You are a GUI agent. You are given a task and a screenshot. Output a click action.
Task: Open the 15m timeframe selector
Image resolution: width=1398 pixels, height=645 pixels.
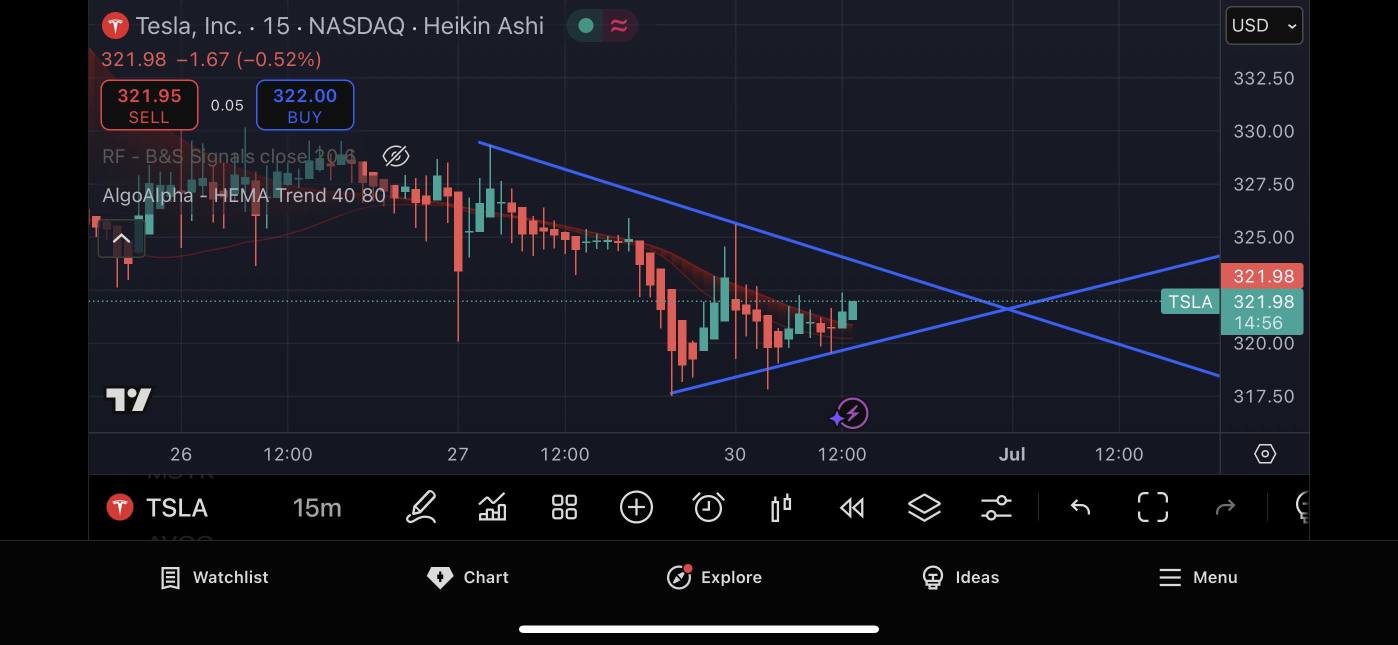pos(317,508)
